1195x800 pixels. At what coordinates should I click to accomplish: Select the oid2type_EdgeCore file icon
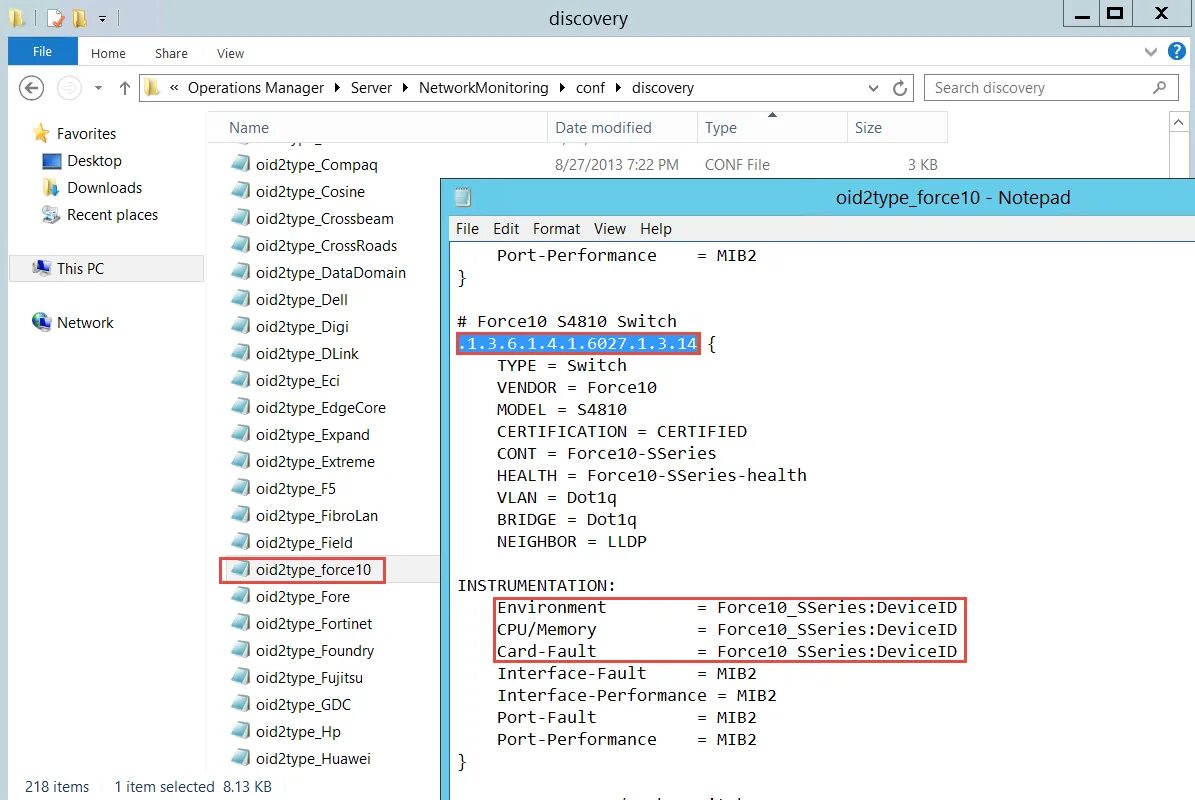click(x=241, y=408)
